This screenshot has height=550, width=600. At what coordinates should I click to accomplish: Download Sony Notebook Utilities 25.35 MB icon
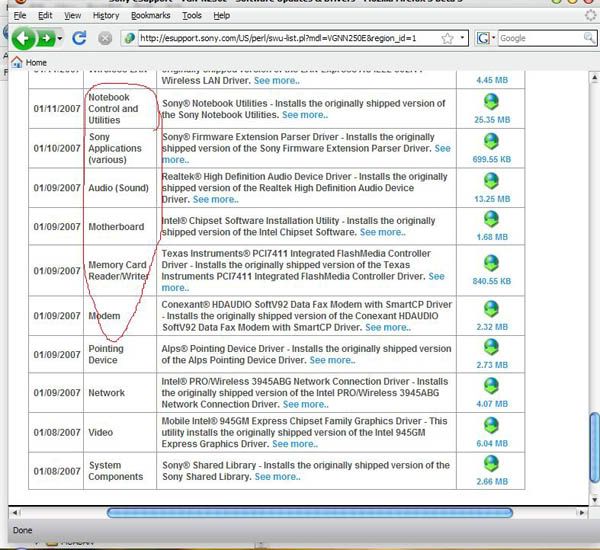[x=491, y=102]
